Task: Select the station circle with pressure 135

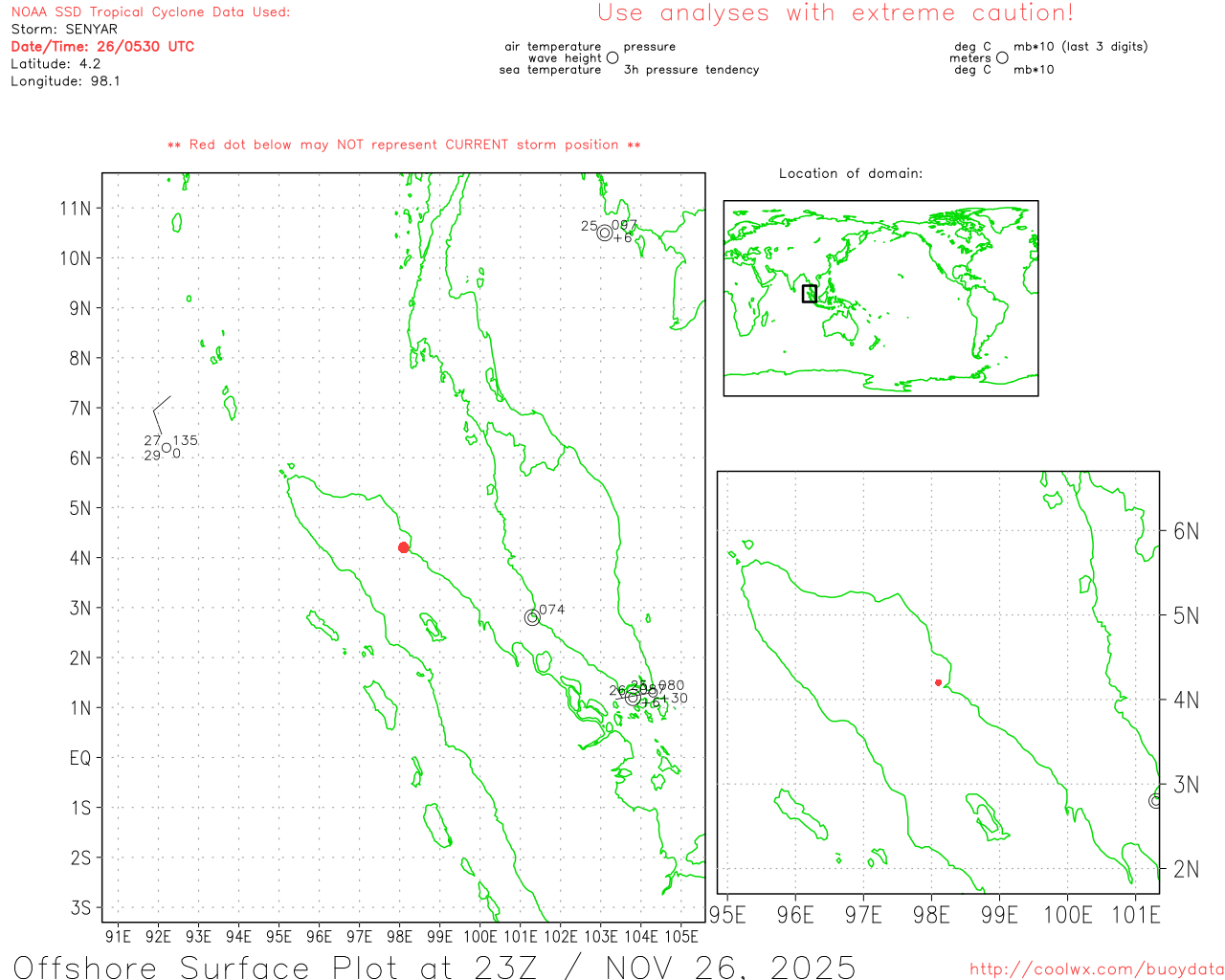Action: coord(167,448)
